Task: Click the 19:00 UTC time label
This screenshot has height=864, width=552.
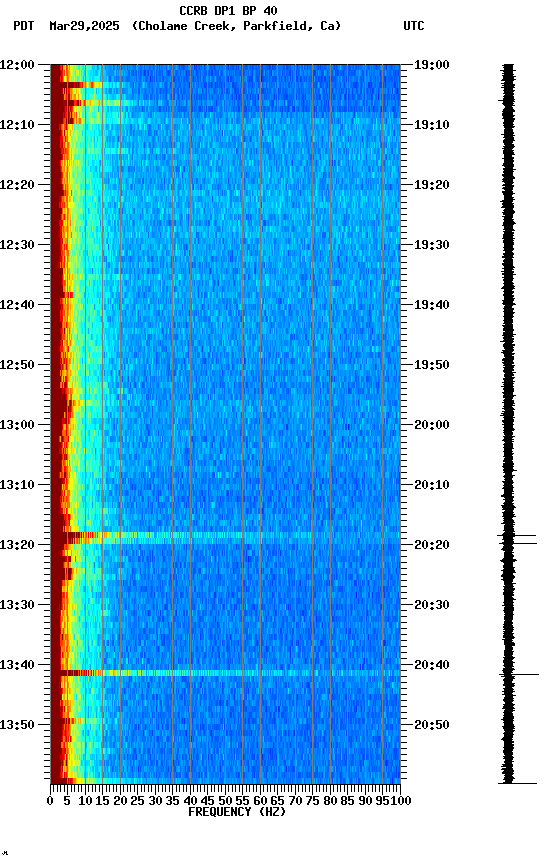Action: (x=431, y=65)
